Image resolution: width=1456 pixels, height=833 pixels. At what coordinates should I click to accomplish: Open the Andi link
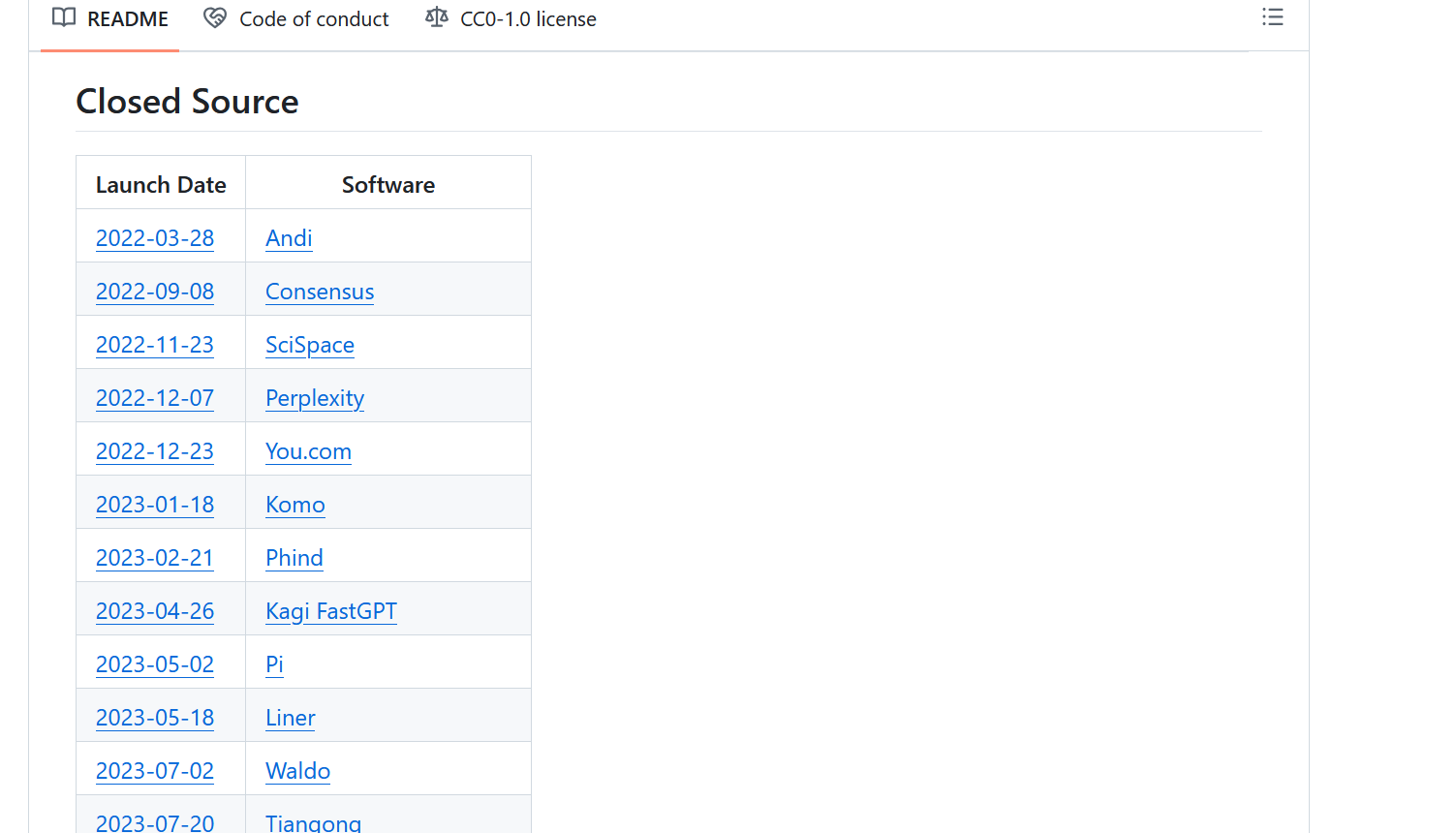tap(289, 238)
